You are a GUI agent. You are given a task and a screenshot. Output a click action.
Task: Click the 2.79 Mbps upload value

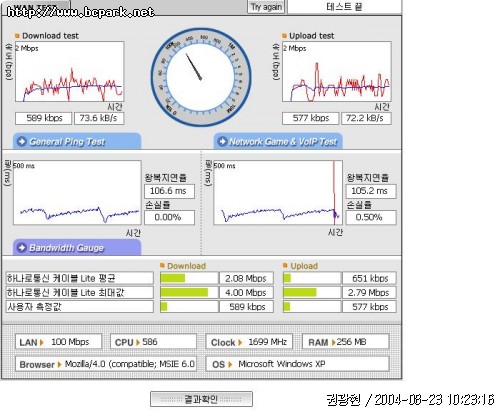(x=369, y=293)
